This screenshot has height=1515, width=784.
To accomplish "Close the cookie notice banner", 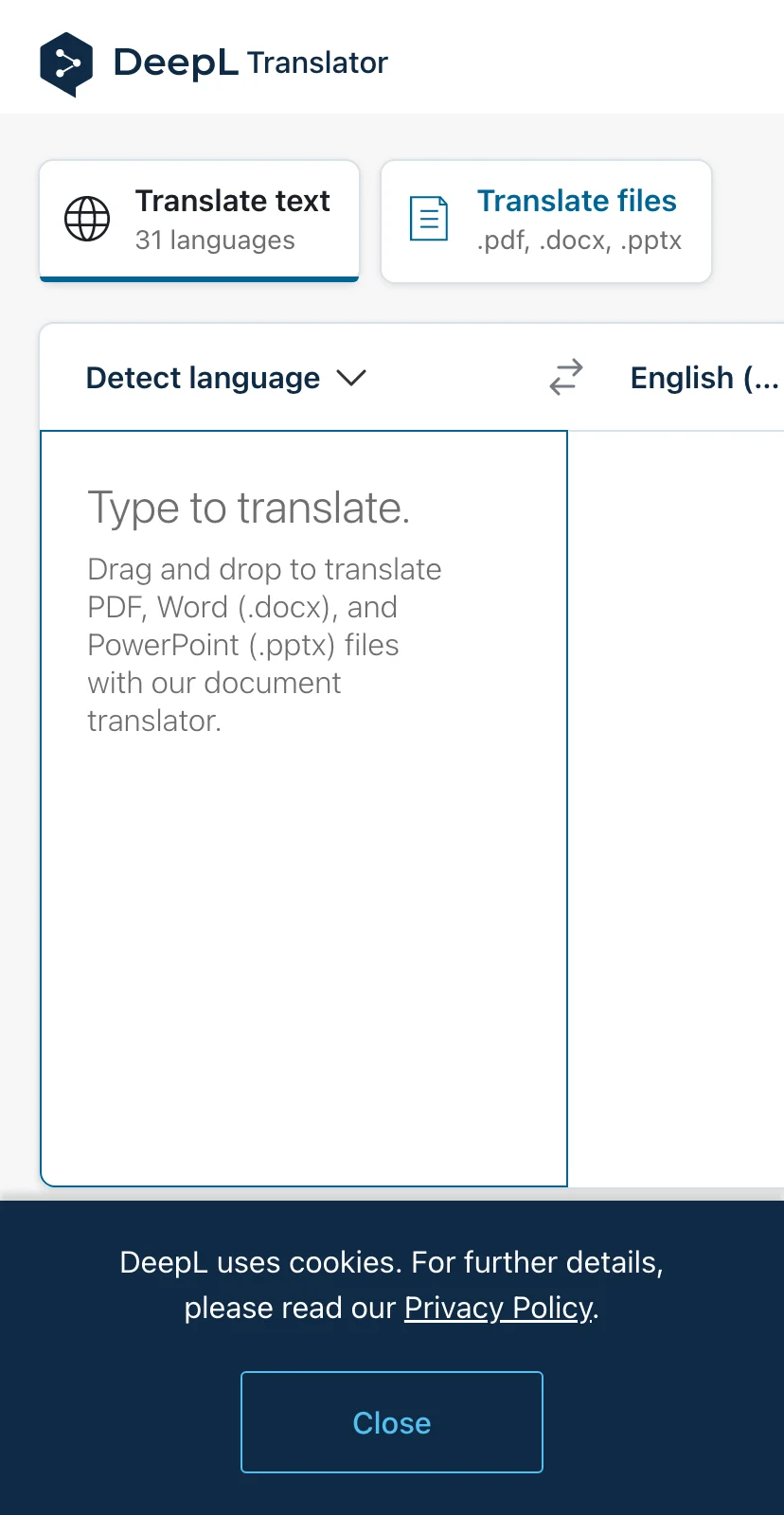I will point(392,1422).
